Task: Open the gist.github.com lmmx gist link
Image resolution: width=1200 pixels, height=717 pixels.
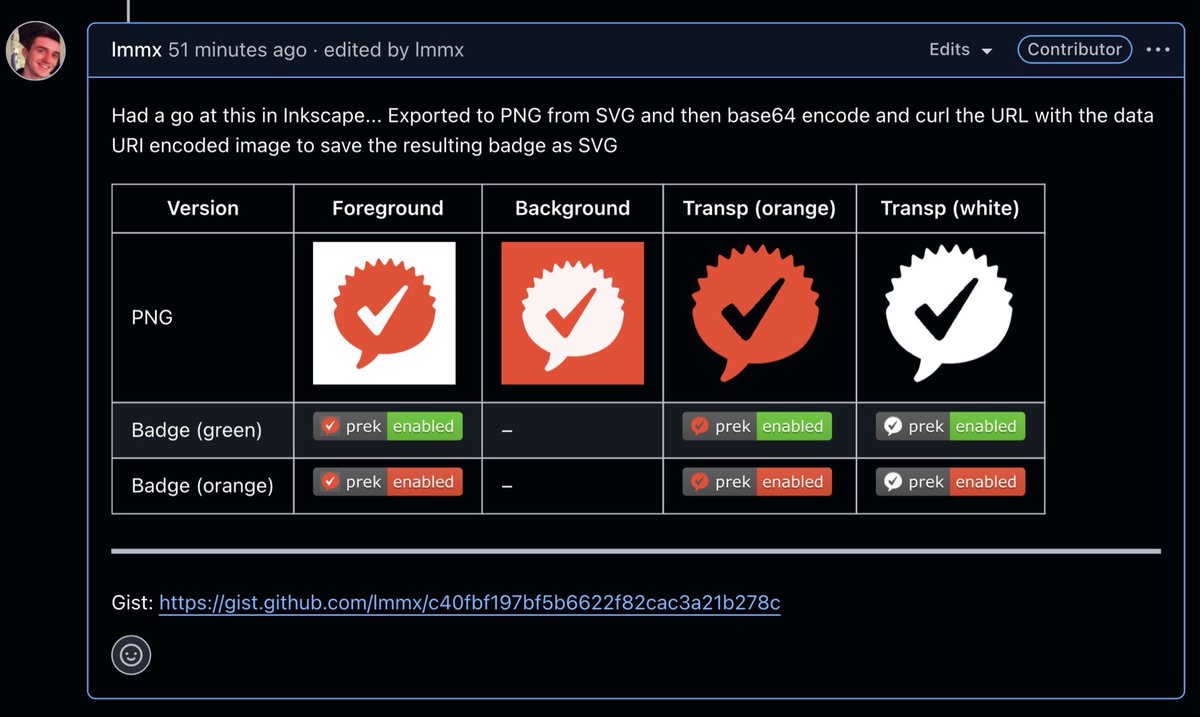Action: point(470,603)
